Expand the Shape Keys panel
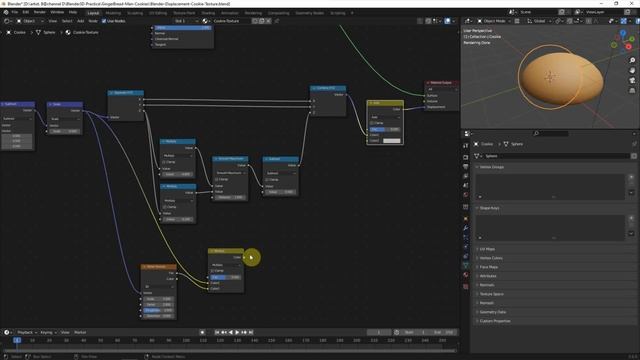 click(x=489, y=208)
